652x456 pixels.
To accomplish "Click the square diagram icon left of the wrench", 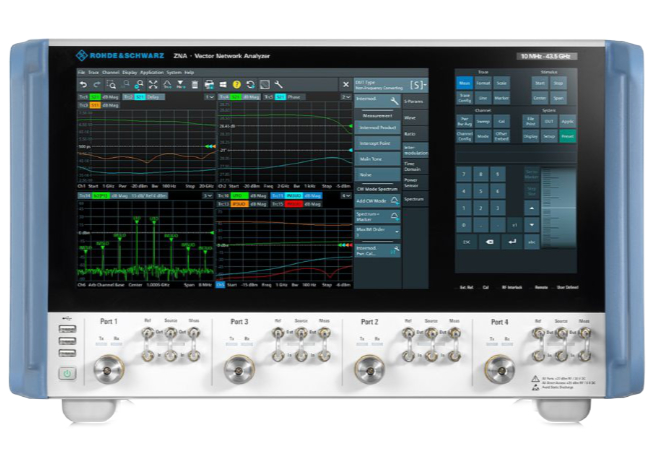I will (264, 85).
